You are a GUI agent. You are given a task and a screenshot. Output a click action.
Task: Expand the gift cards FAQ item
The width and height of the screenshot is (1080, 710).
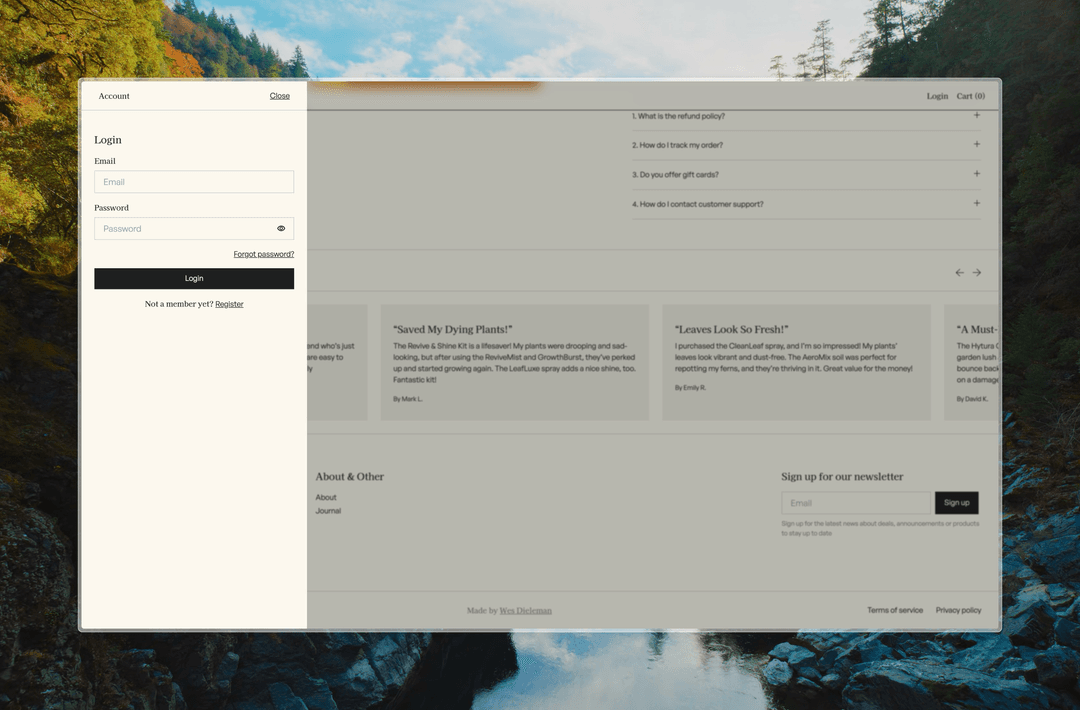pos(976,174)
